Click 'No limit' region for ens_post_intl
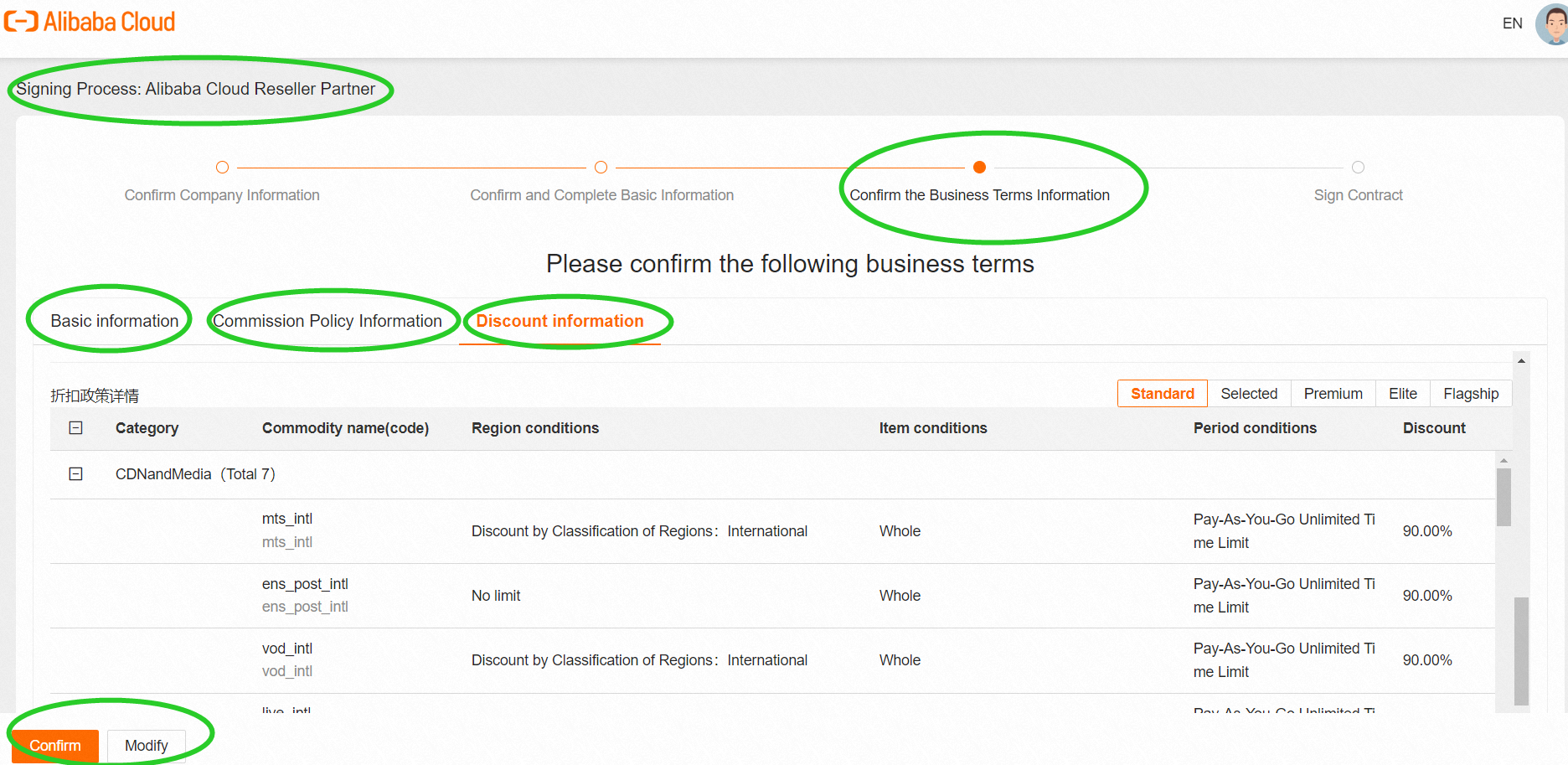This screenshot has width=1568, height=765. click(496, 596)
